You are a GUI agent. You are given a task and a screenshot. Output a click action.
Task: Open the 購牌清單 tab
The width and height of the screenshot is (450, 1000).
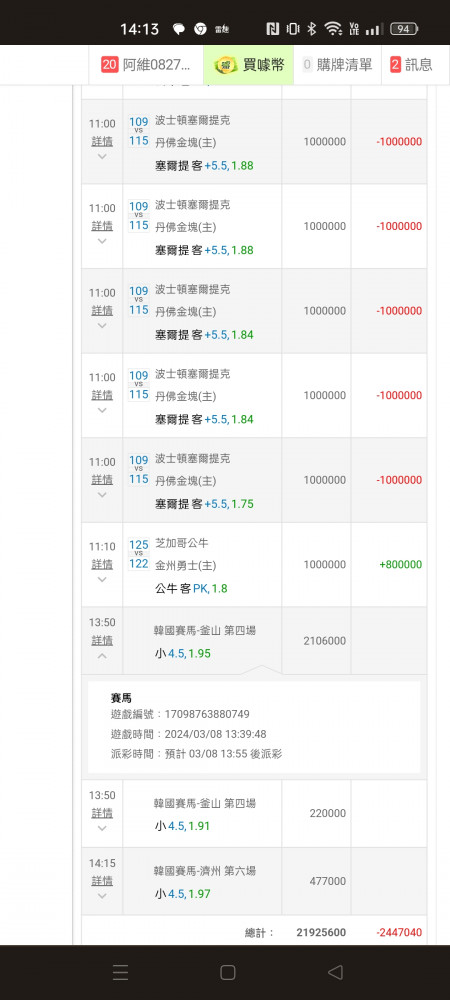pyautogui.click(x=337, y=64)
